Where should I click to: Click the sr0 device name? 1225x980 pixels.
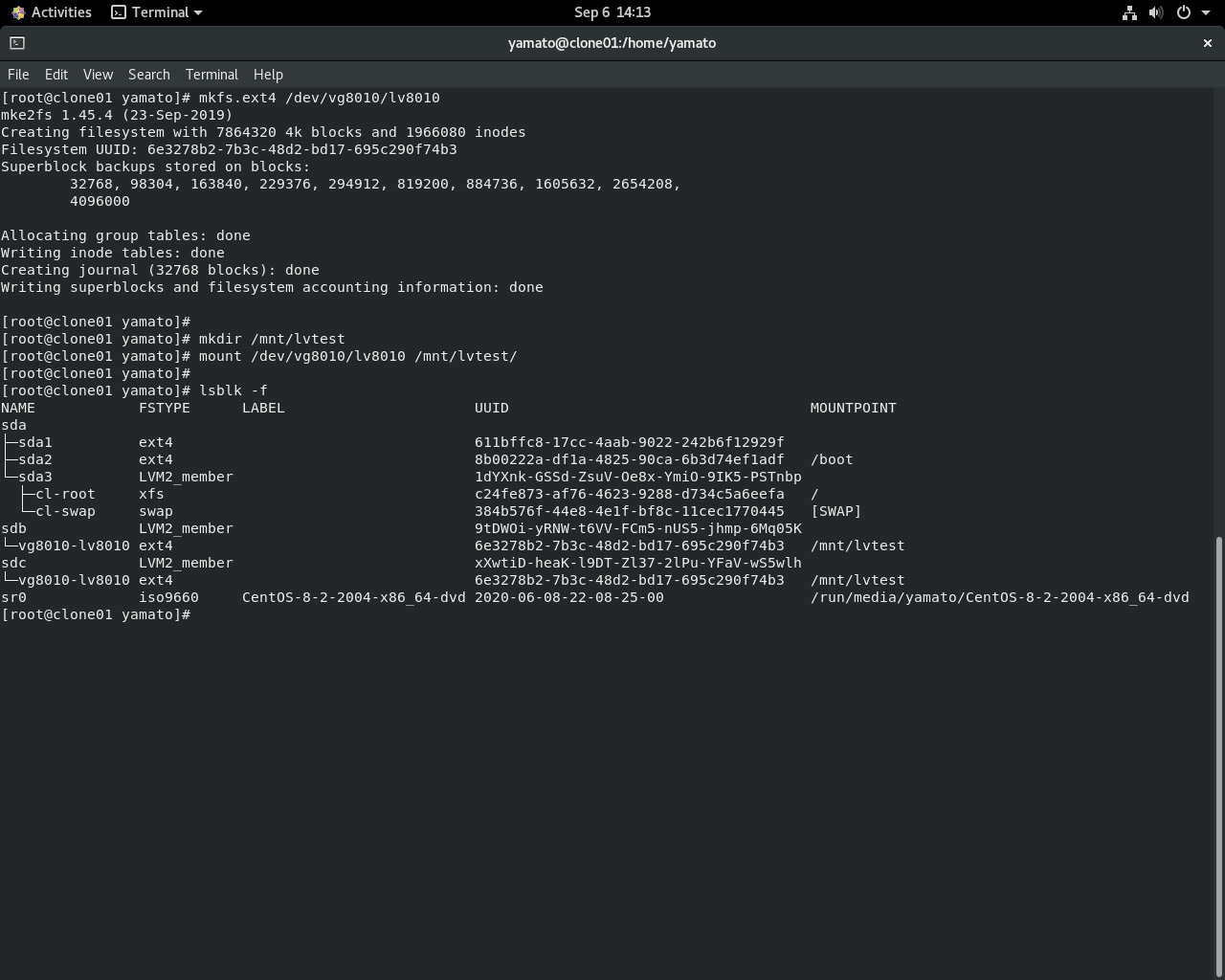coord(13,597)
